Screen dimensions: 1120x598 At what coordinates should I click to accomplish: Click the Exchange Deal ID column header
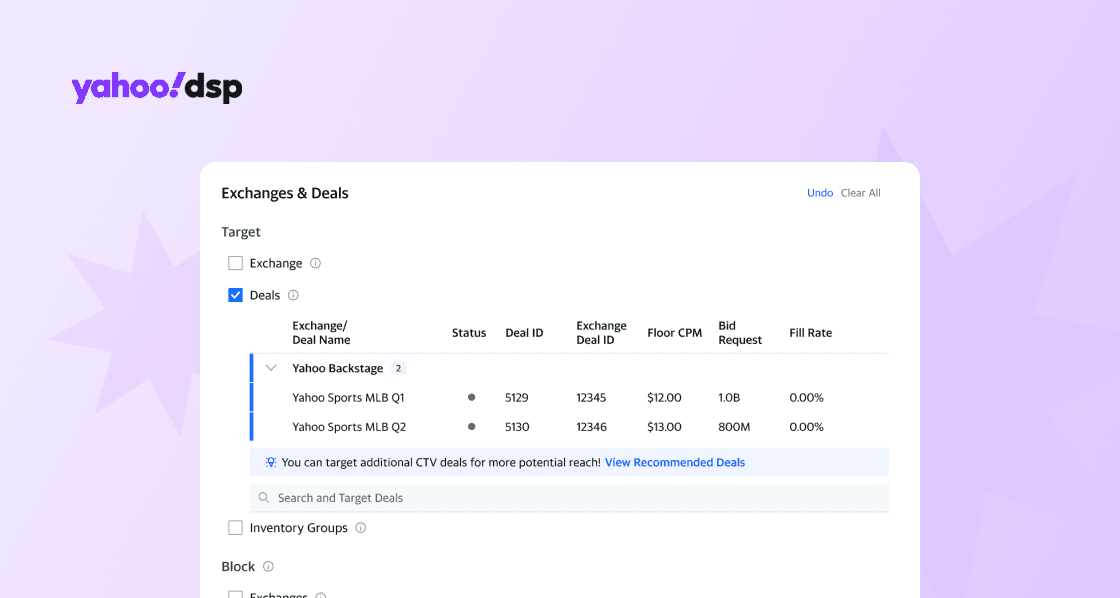tap(601, 333)
